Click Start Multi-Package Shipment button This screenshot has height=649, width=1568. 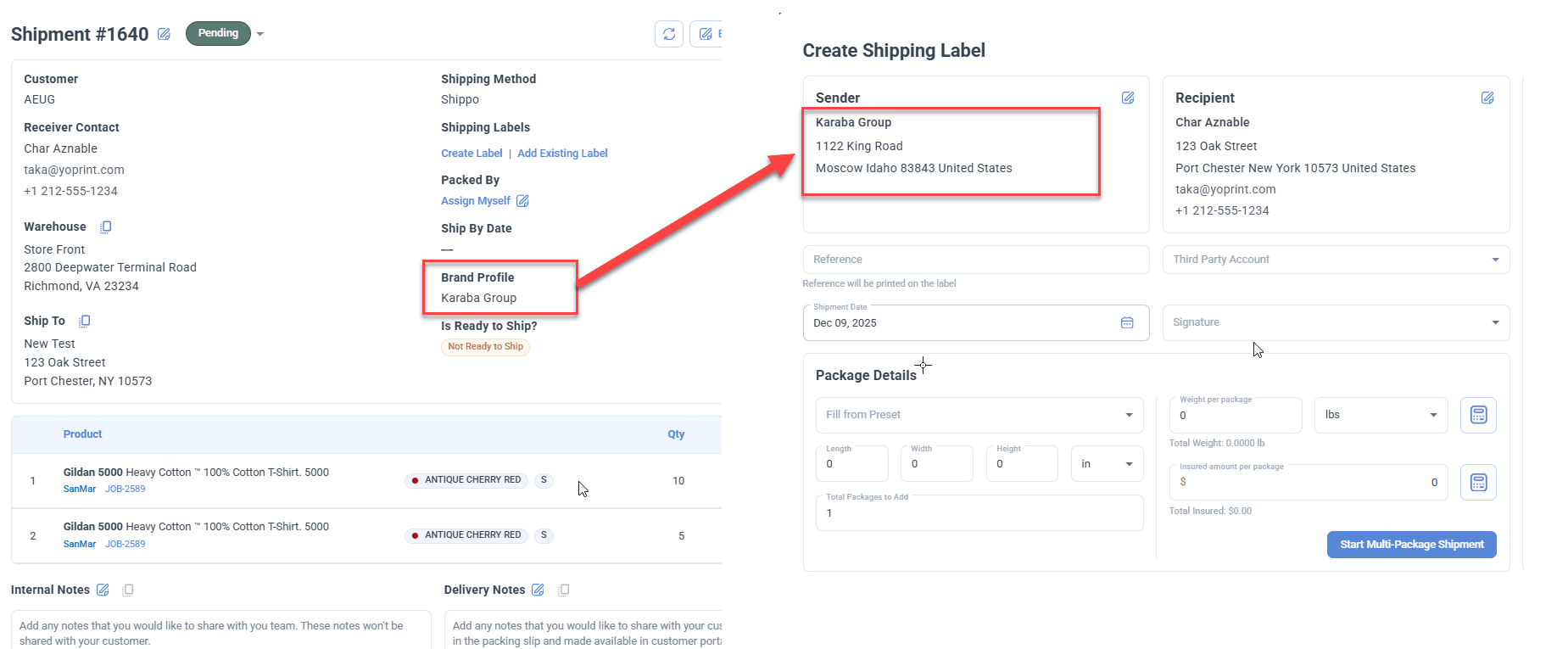tap(1411, 545)
